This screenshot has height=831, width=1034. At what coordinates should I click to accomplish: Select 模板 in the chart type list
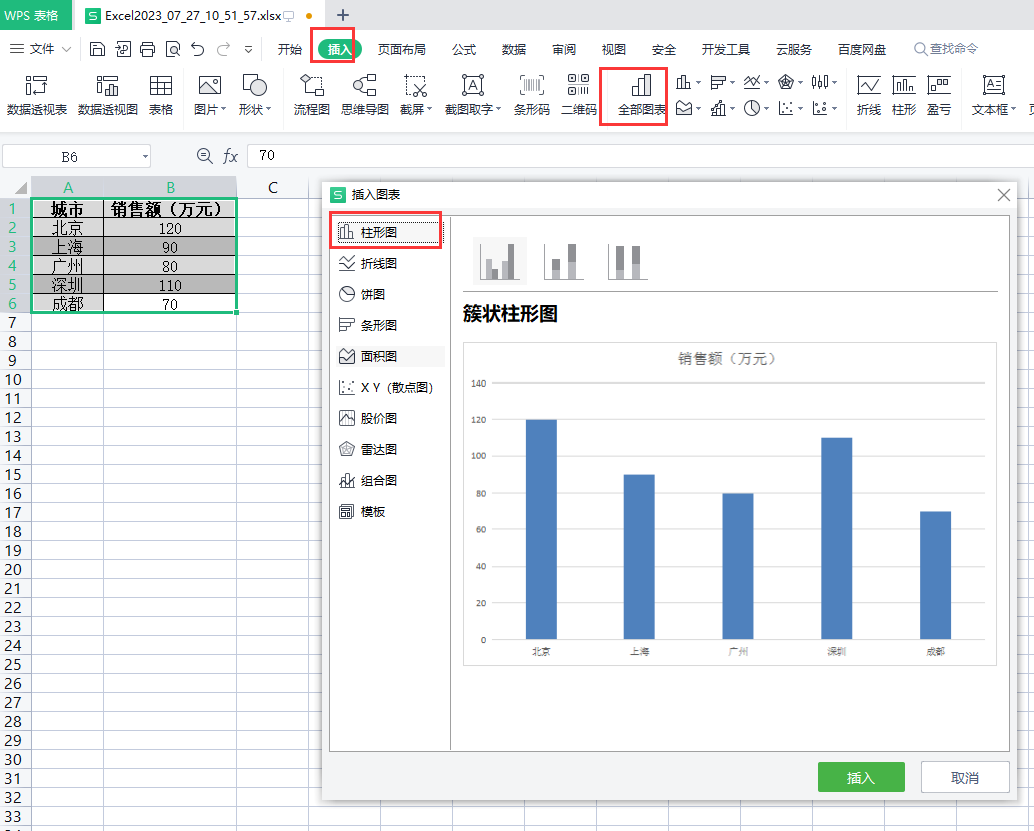tap(388, 512)
